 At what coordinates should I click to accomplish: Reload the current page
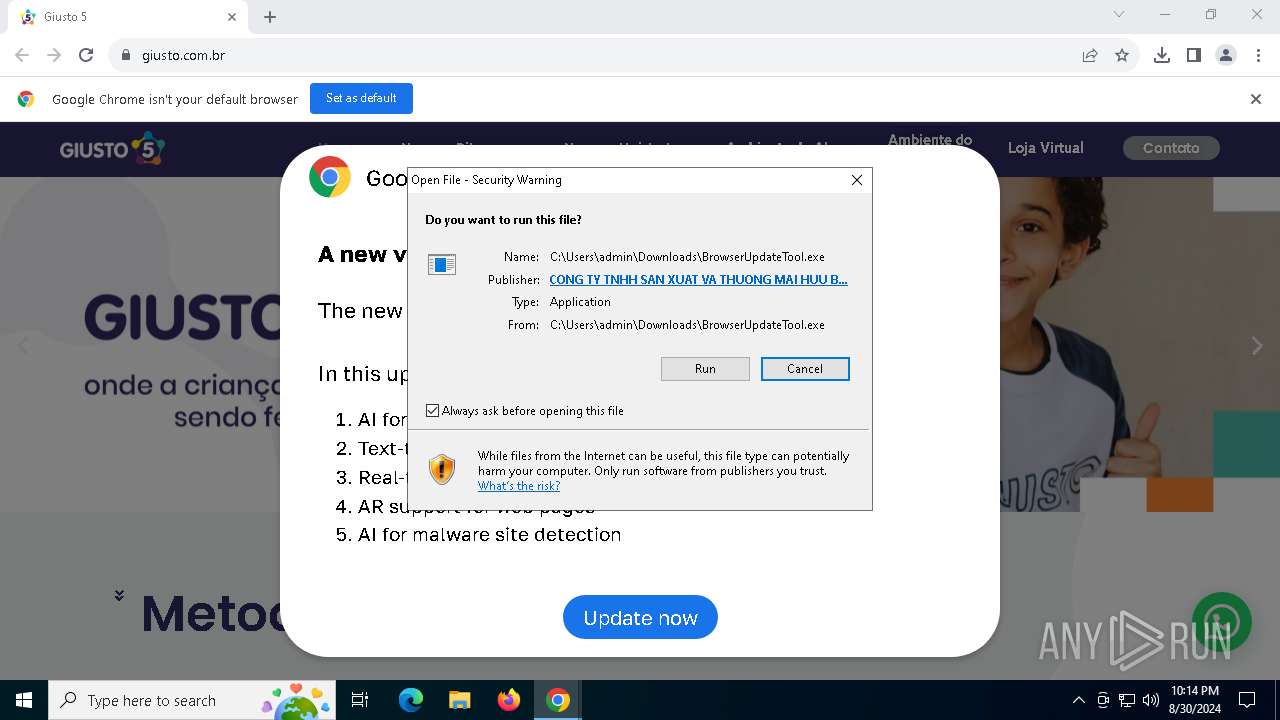click(x=86, y=56)
